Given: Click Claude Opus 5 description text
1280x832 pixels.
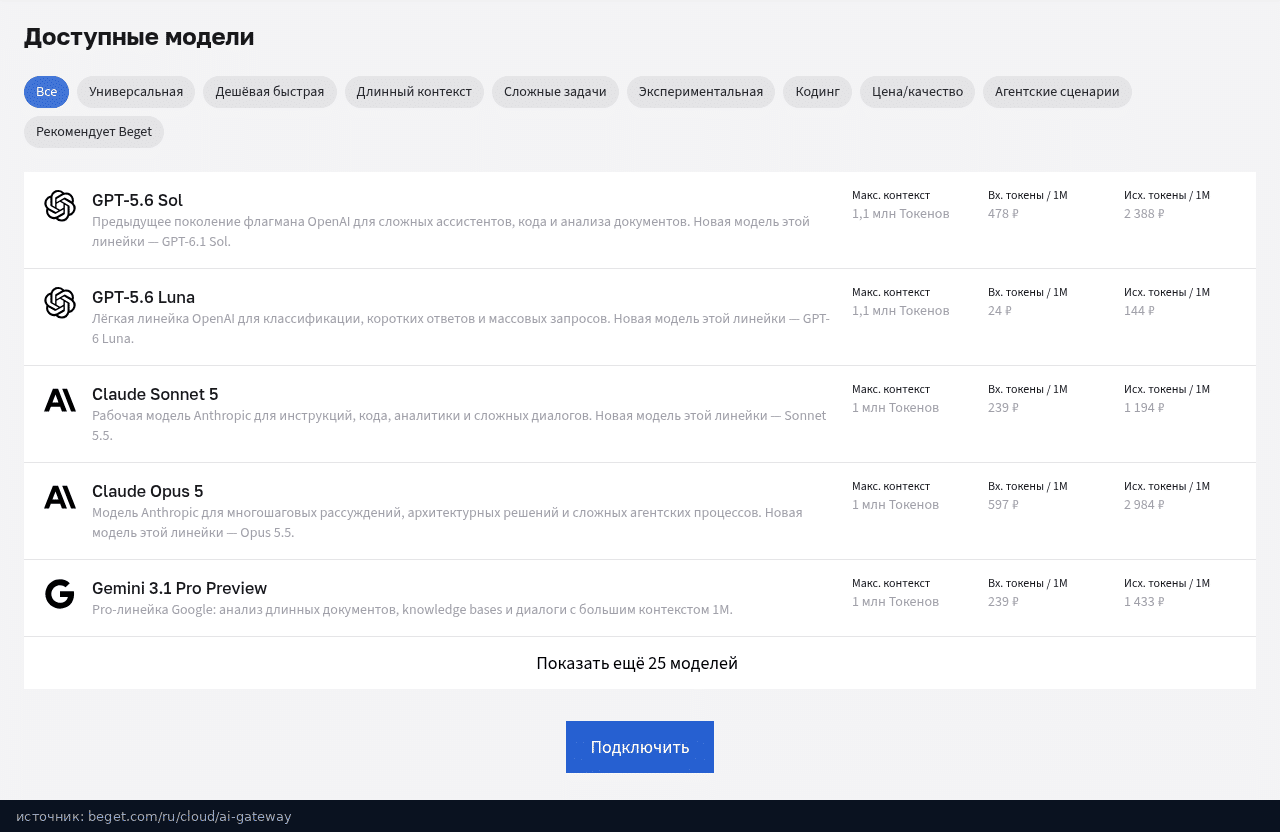Looking at the screenshot, I should coord(447,522).
